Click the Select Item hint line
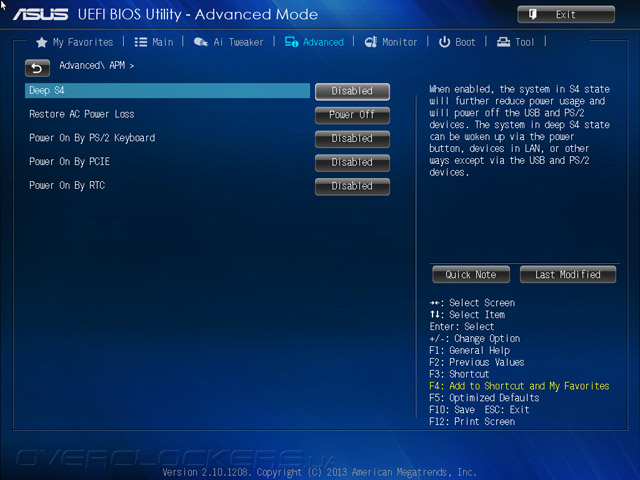The height and width of the screenshot is (480, 640). pyautogui.click(x=467, y=315)
